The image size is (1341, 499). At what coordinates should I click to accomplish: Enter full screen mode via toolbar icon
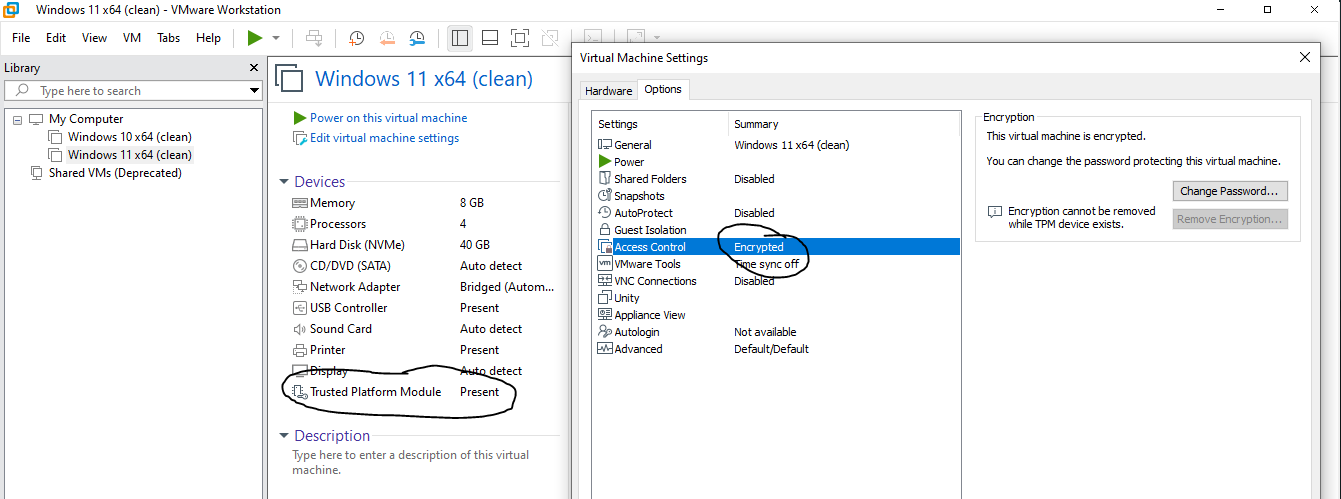tap(519, 38)
